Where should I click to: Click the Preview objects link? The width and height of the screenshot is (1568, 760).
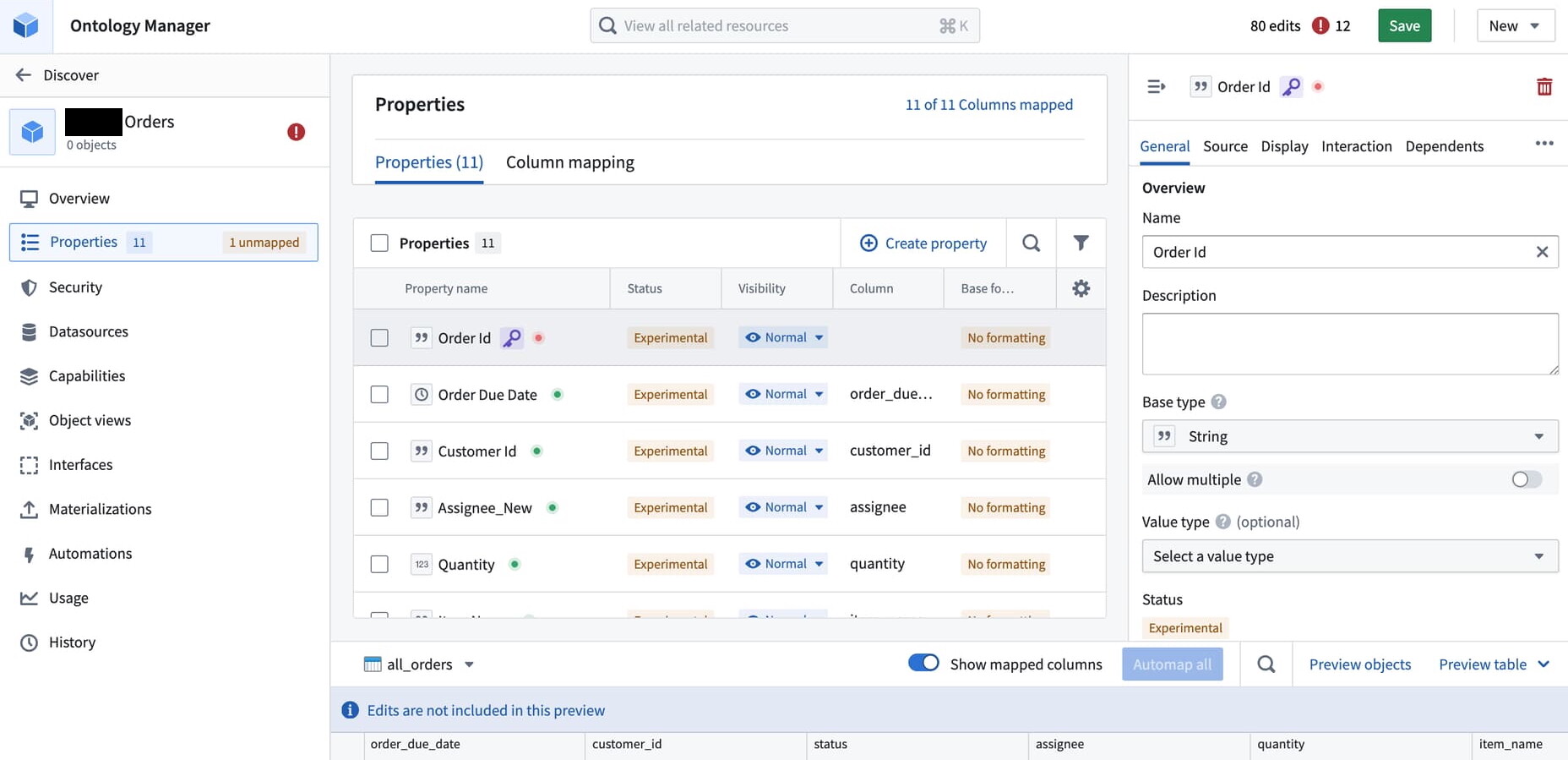pos(1359,664)
